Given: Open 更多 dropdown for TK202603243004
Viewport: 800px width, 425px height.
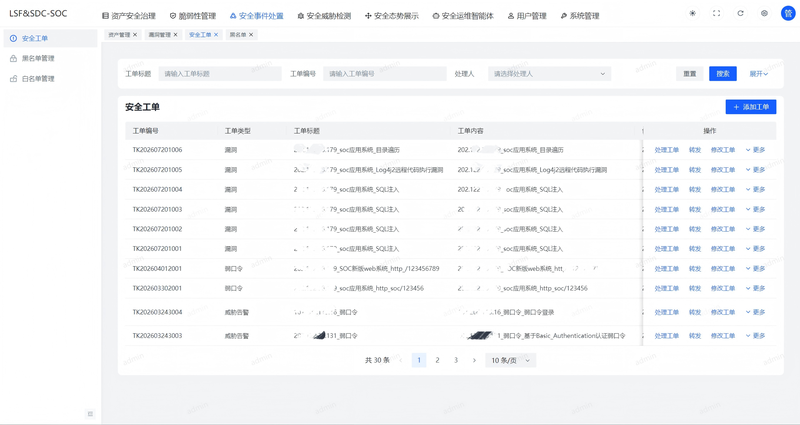Looking at the screenshot, I should tap(756, 312).
